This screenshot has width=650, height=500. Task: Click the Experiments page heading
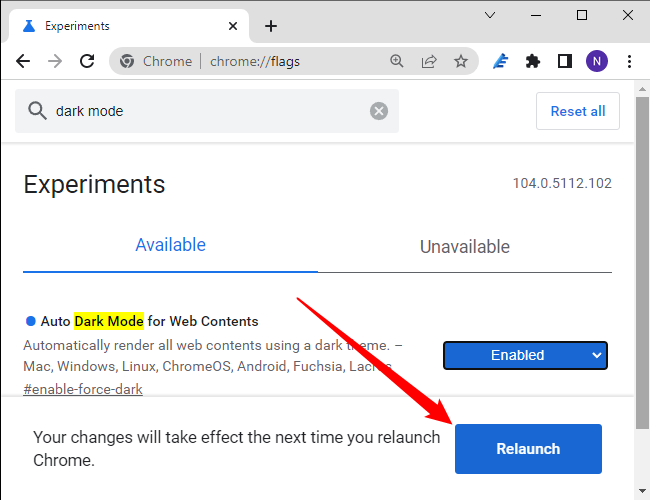94,184
